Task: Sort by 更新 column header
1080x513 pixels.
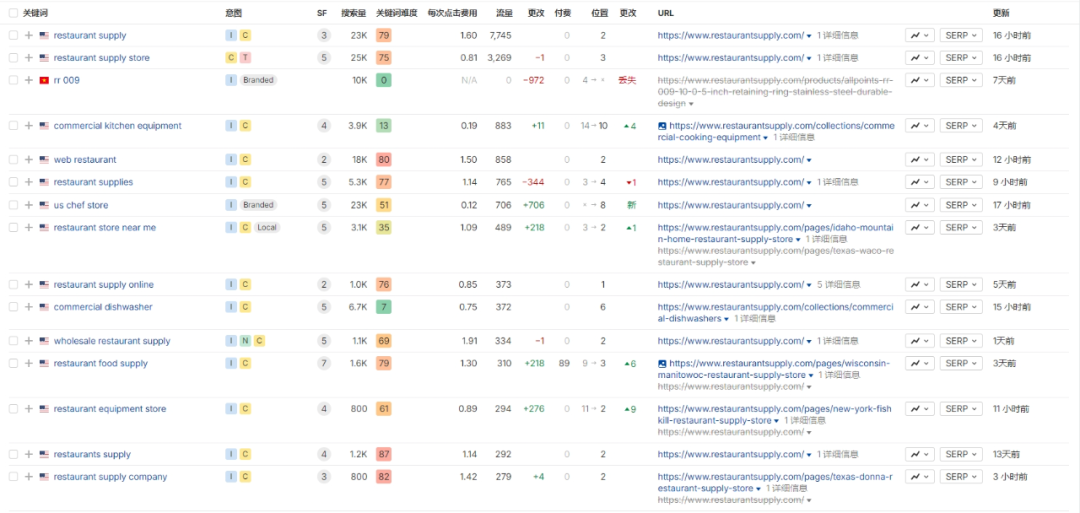Action: click(x=1001, y=13)
